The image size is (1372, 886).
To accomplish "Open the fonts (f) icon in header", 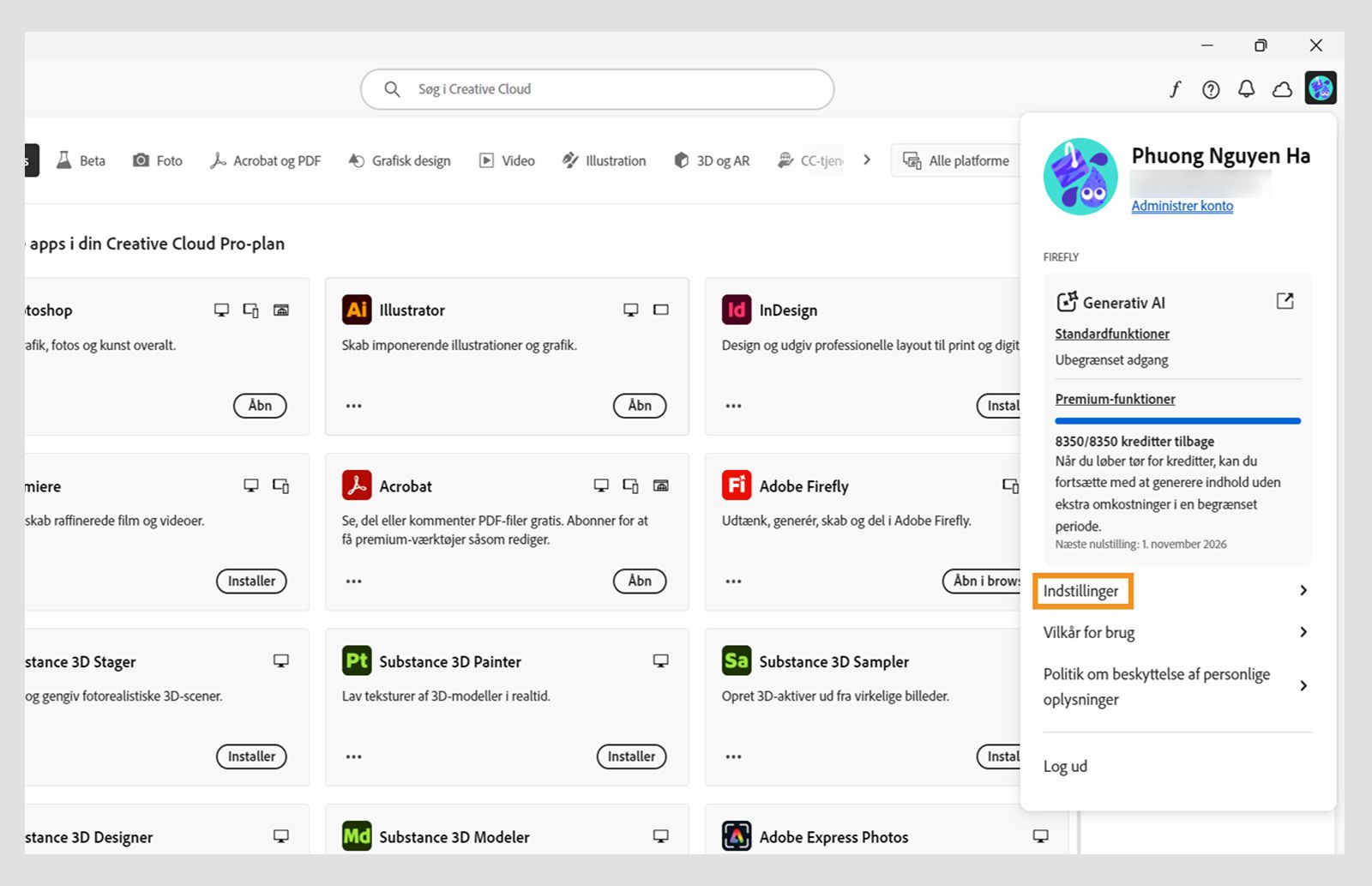I will click(1175, 89).
